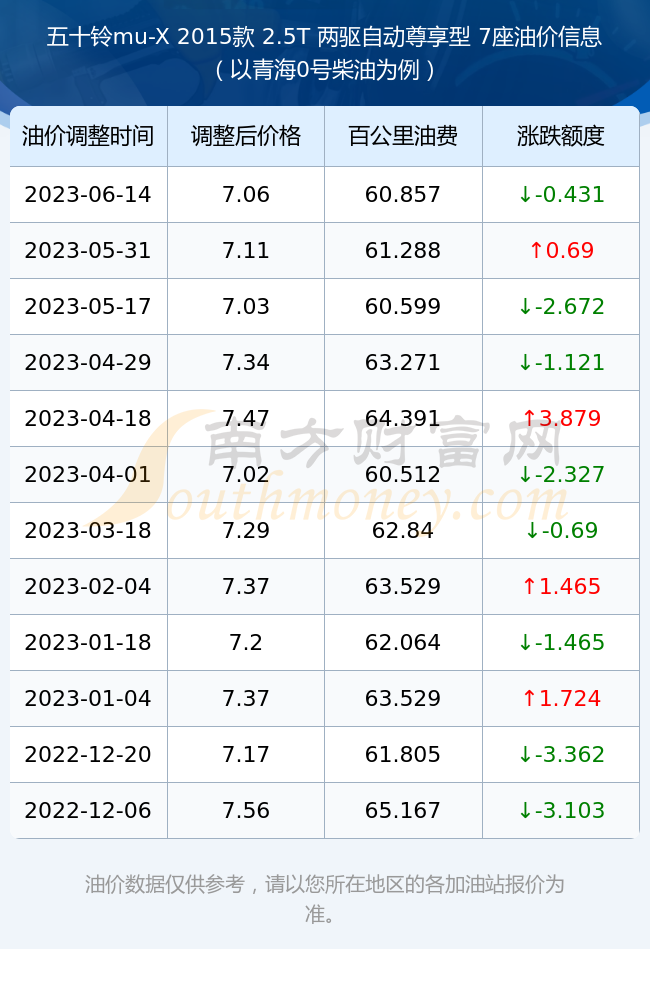This screenshot has width=650, height=1000.
Task: Select the red up-arrow value 1.724
Action: coord(561,698)
